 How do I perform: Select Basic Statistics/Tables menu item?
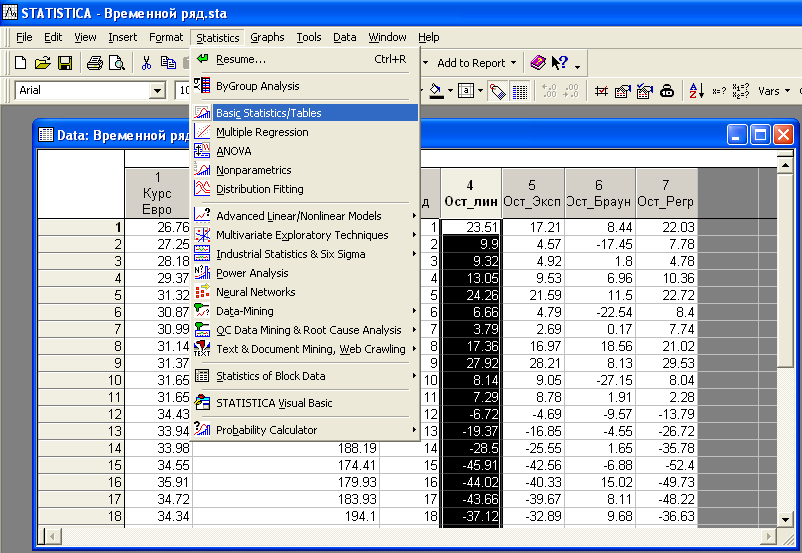(x=305, y=113)
